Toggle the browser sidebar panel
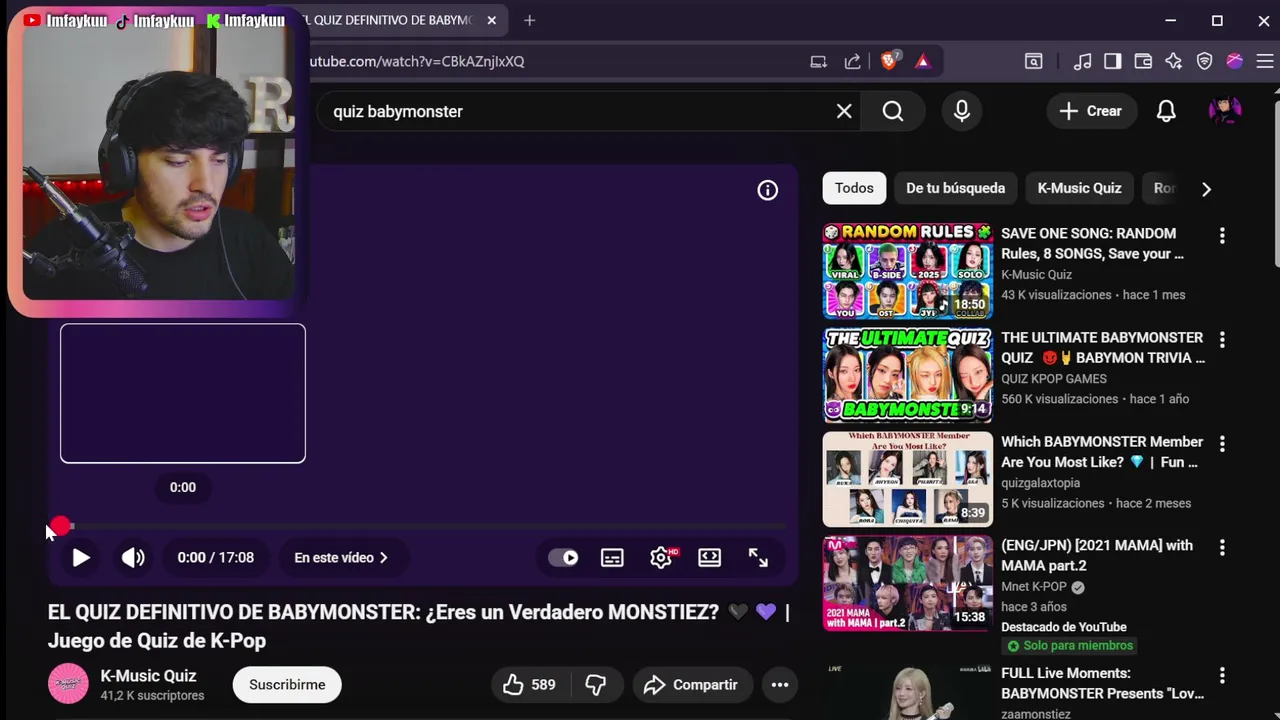Viewport: 1280px width, 720px height. [x=1112, y=61]
